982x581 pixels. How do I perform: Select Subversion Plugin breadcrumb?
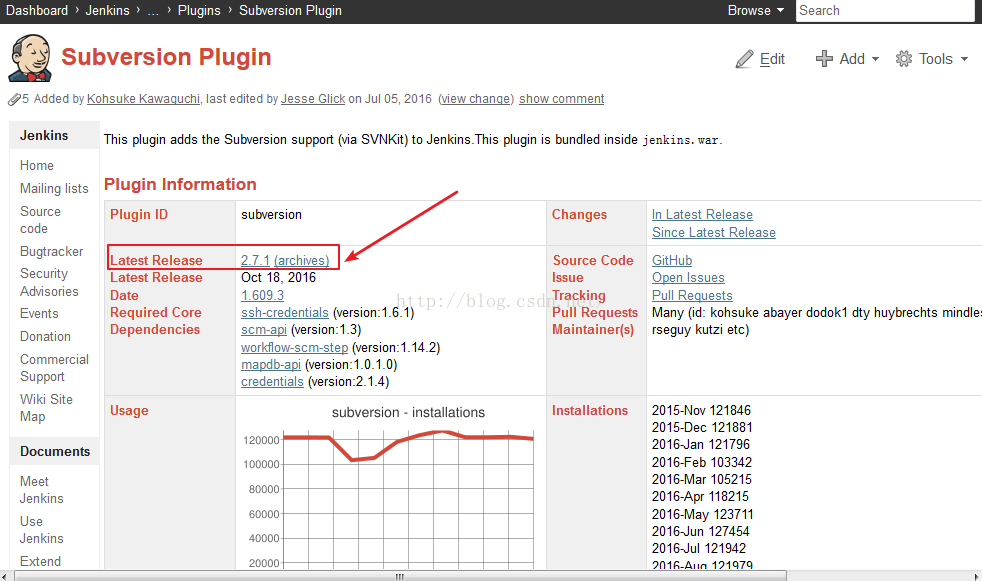(x=291, y=11)
